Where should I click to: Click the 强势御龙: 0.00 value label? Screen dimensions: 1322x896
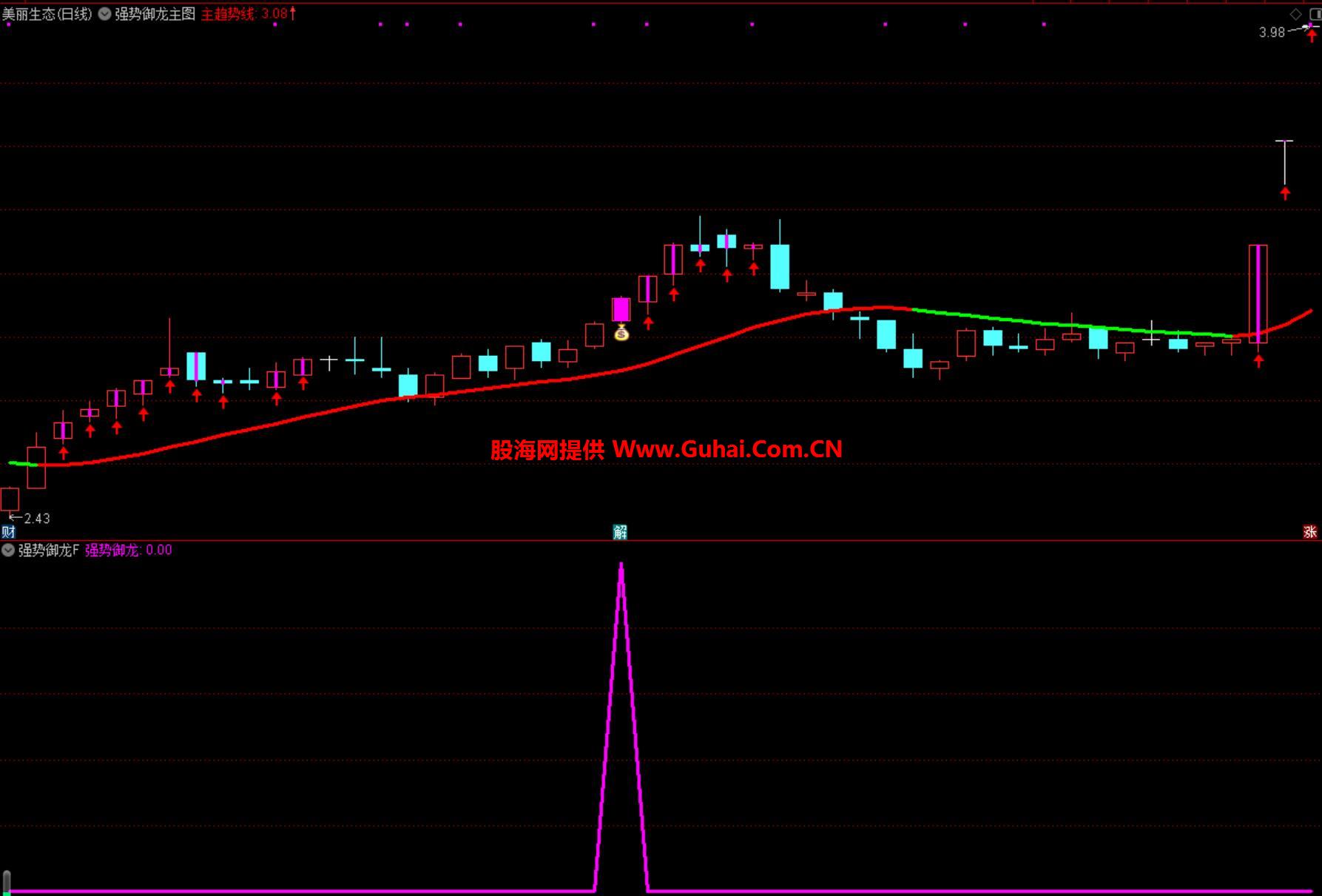pyautogui.click(x=129, y=550)
